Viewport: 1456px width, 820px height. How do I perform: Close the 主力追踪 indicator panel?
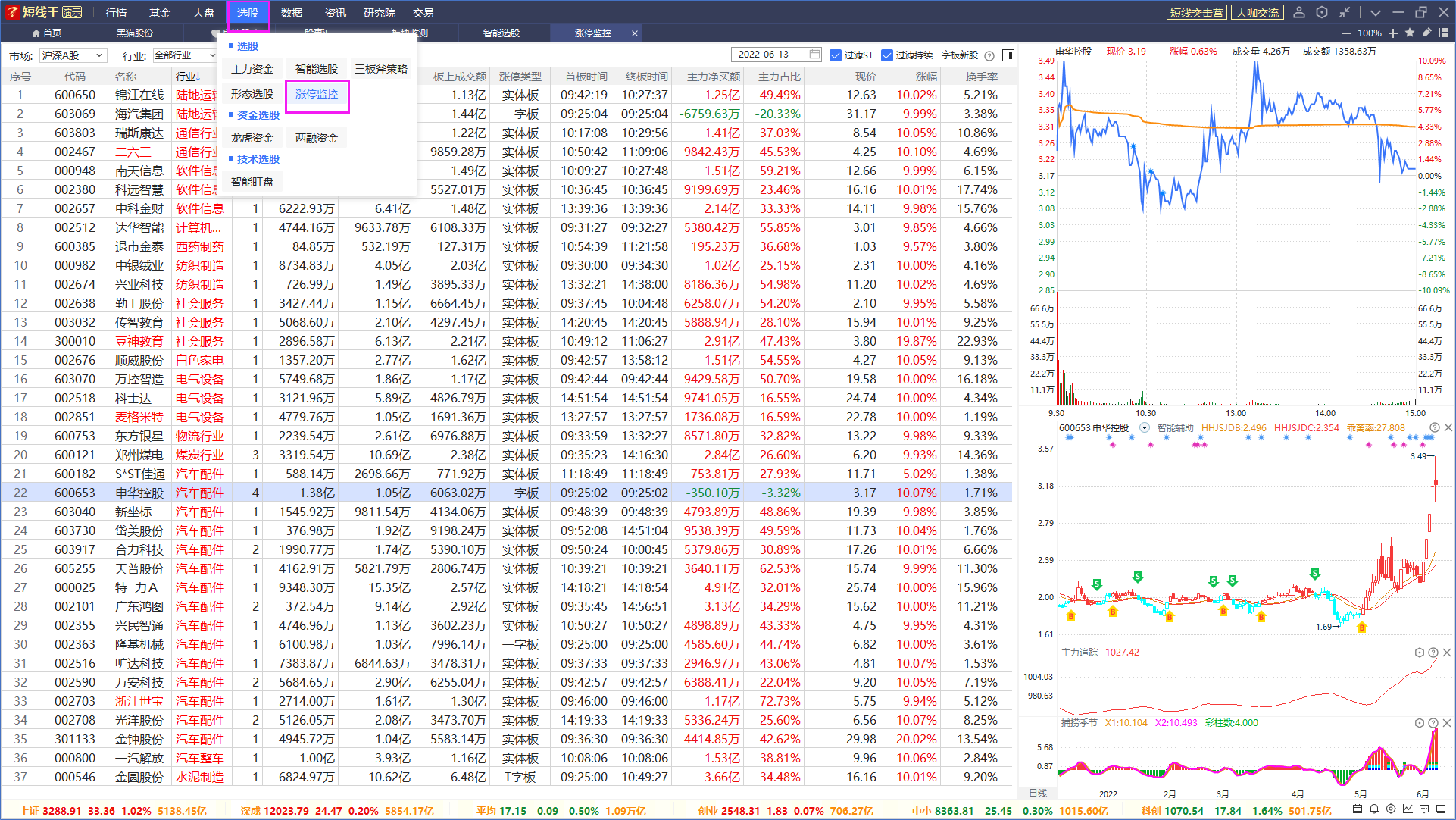click(x=1447, y=653)
